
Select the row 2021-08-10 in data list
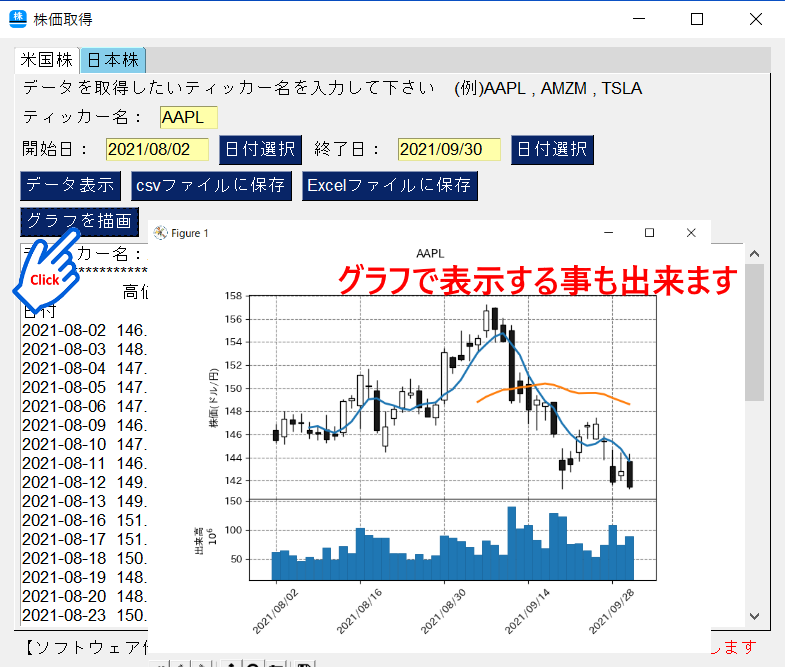coord(84,445)
